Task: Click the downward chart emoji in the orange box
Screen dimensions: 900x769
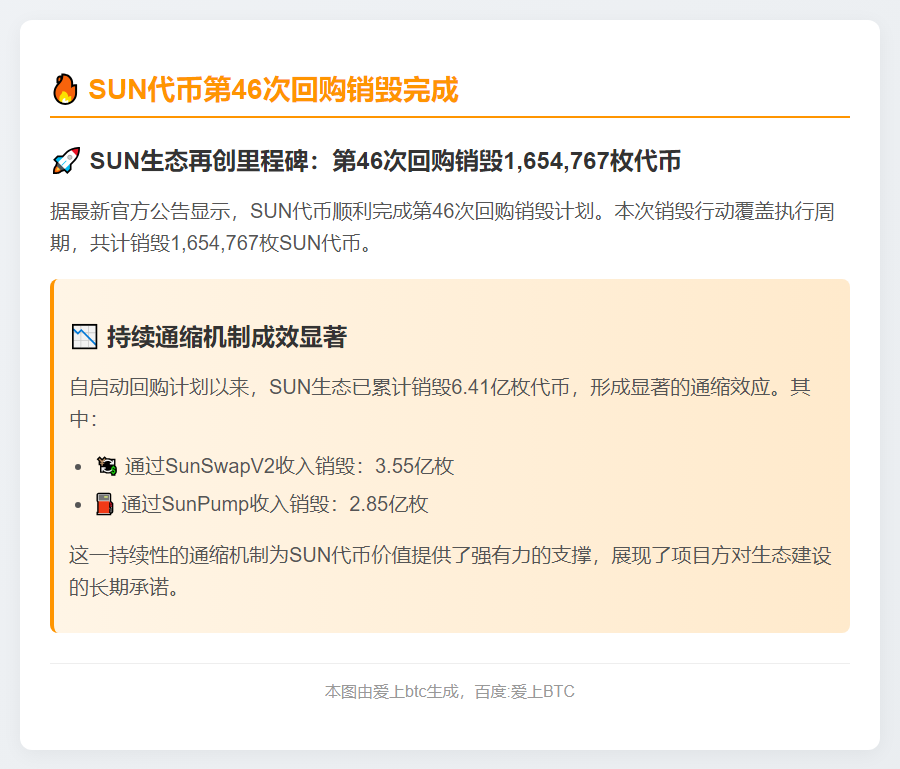Action: (x=84, y=337)
